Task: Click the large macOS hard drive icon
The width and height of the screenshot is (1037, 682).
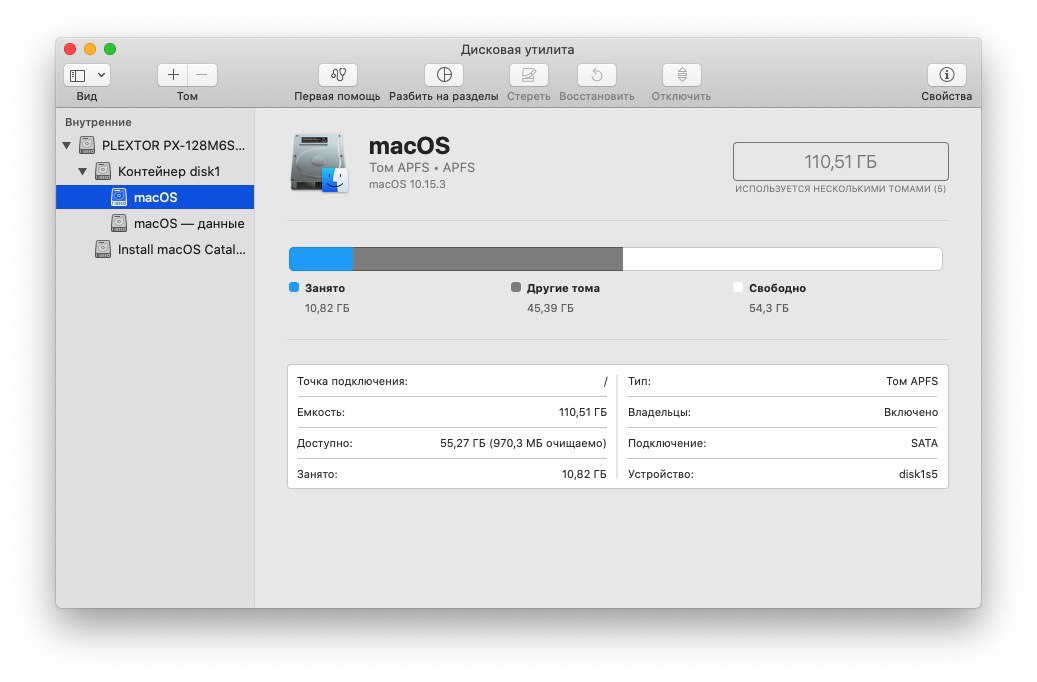Action: (x=319, y=163)
